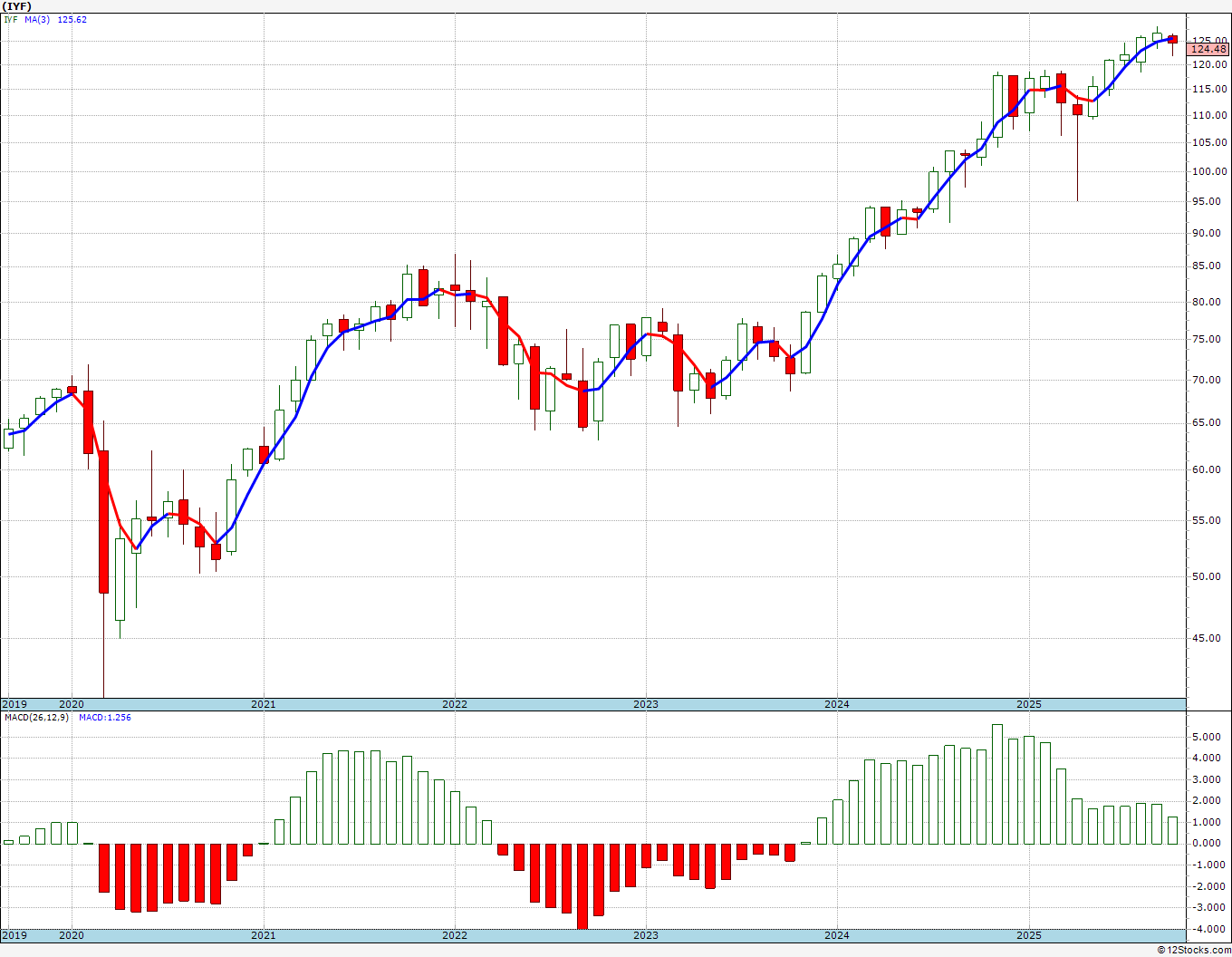
Task: Click the (IYF) ticker title
Action: tap(17, 6)
